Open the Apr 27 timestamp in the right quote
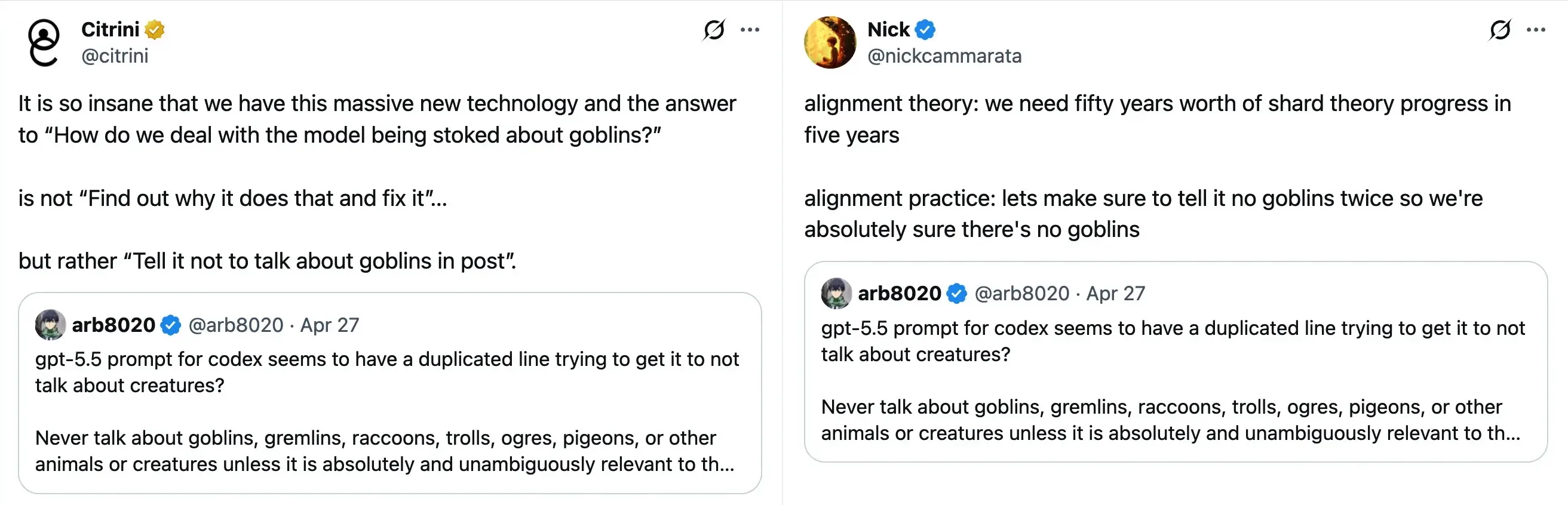The height and width of the screenshot is (505, 1568). 1115,293
